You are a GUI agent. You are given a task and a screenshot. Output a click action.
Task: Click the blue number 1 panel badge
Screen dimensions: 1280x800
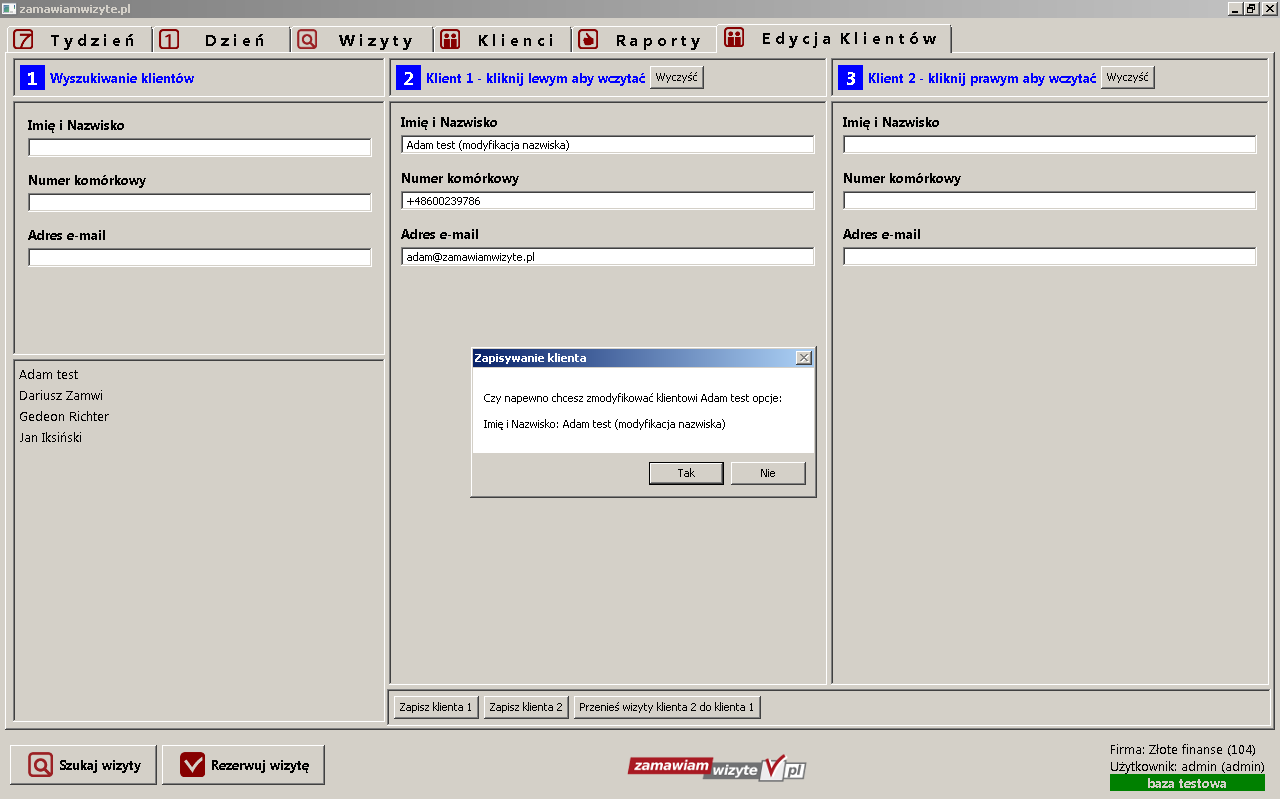point(33,78)
